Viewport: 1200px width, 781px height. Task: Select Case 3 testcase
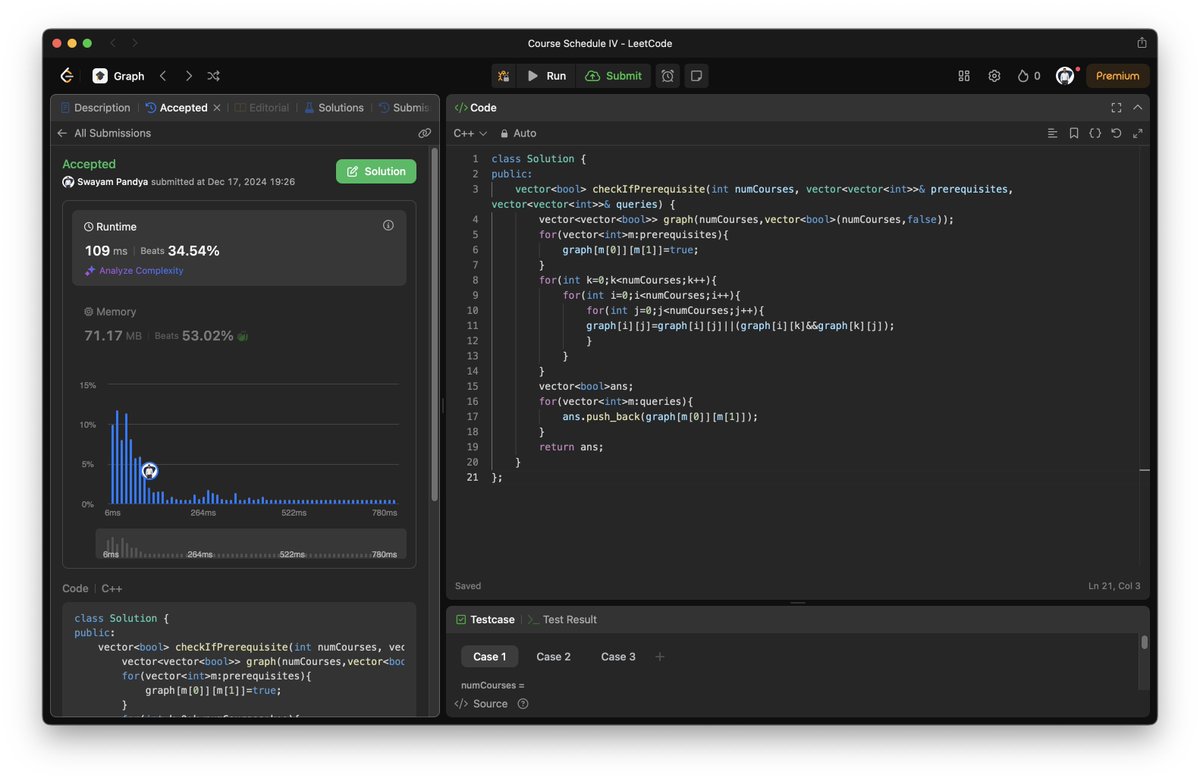pyautogui.click(x=618, y=657)
